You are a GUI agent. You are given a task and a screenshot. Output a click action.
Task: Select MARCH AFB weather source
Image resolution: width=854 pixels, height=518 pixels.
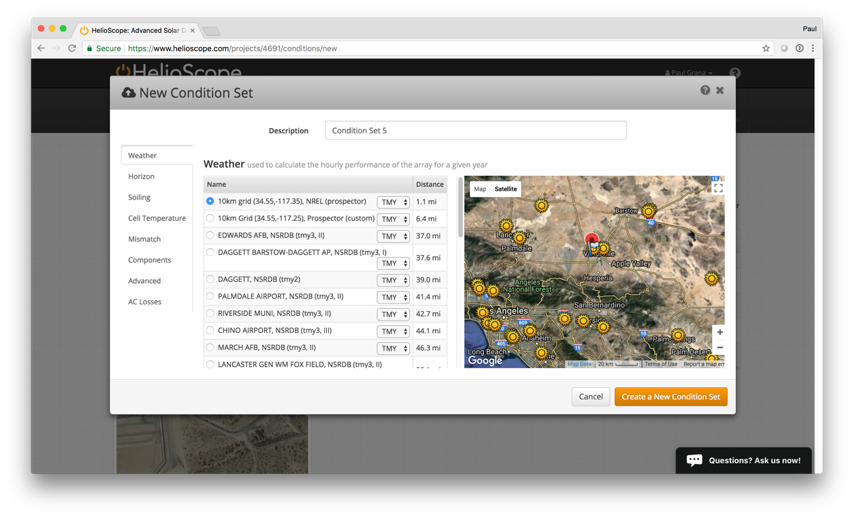coord(210,347)
